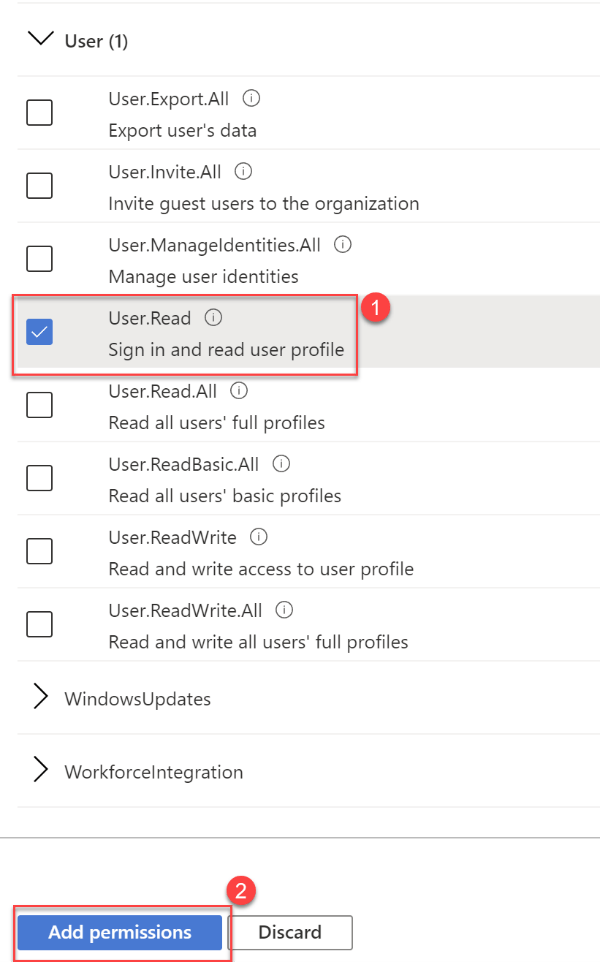Viewport: 600px width, 962px height.
Task: Expand the WorkforceIntegration section
Action: coord(41,771)
